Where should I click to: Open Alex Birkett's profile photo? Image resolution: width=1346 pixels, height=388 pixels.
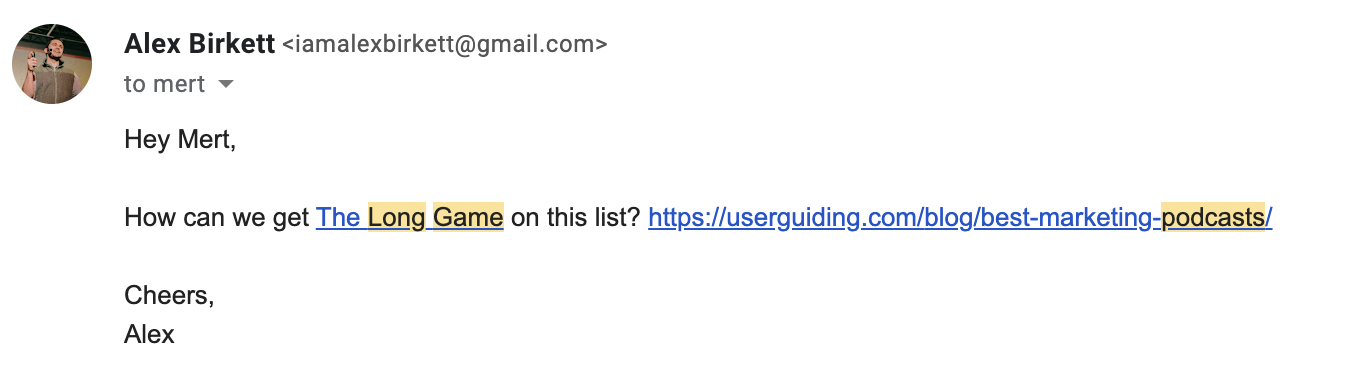(x=52, y=64)
